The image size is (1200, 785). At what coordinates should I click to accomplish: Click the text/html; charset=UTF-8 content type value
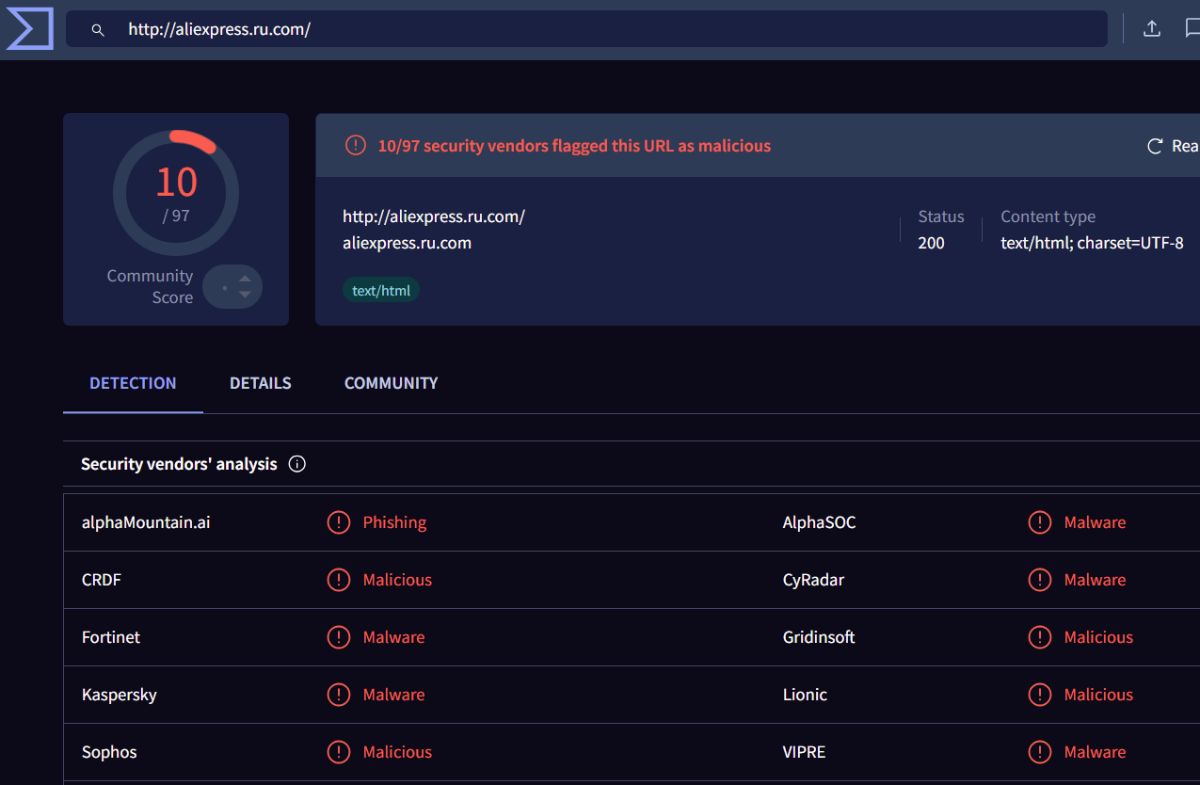(1092, 243)
